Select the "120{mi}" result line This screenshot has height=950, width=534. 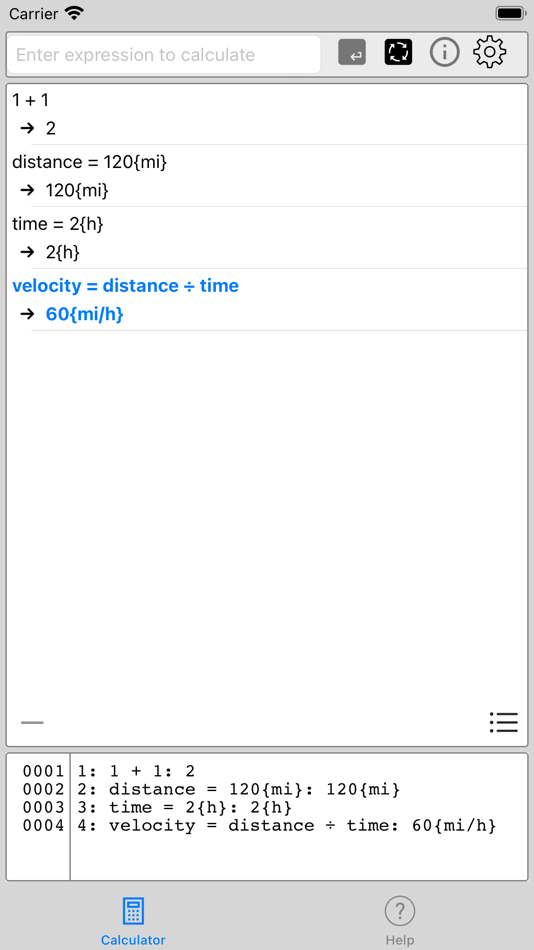[x=77, y=190]
